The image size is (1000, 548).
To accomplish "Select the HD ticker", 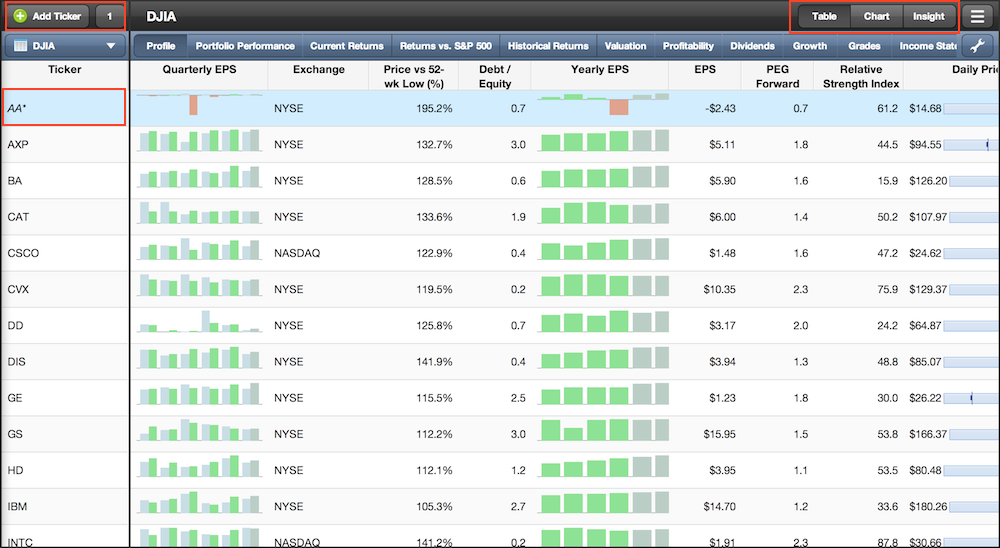I will tap(15, 470).
